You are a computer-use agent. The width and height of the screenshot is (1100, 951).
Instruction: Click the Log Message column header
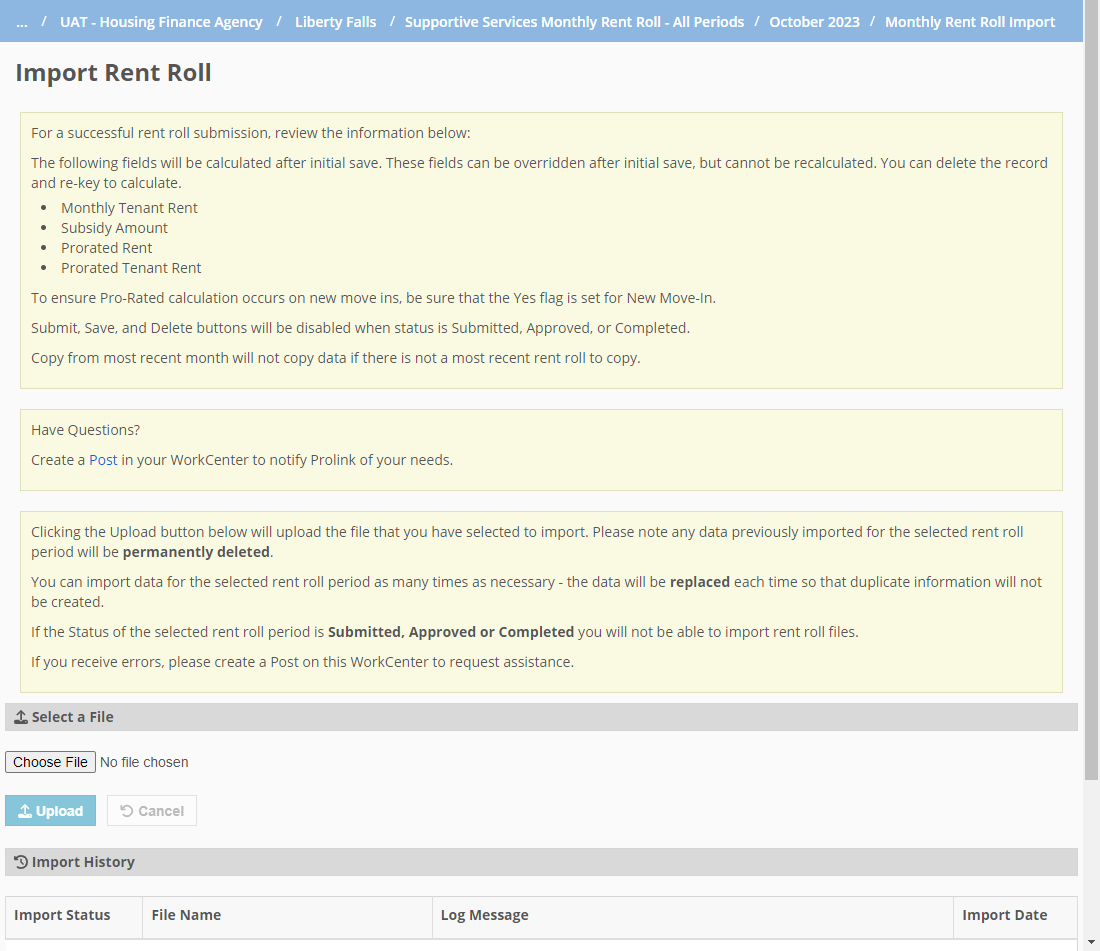(484, 915)
